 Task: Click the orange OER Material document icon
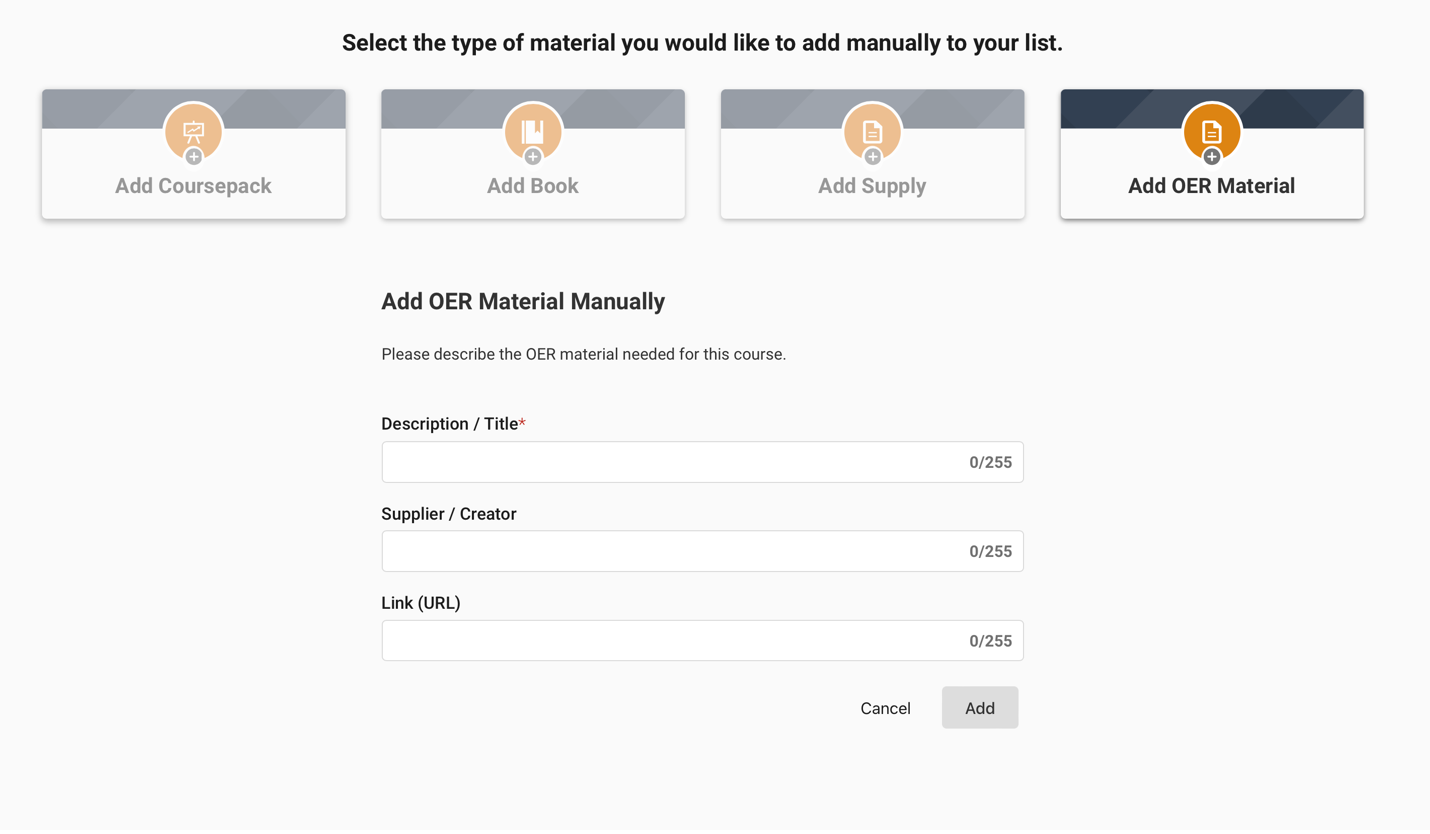point(1211,130)
